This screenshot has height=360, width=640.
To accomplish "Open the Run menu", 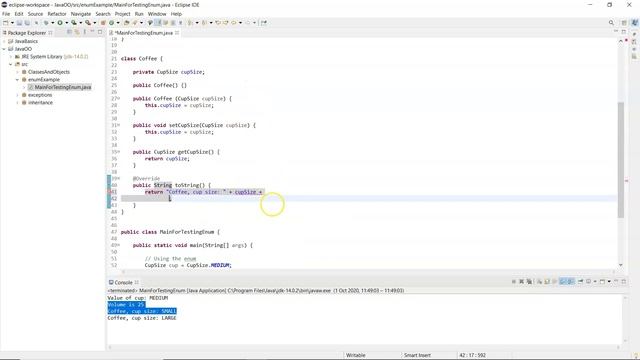I will [x=139, y=14].
